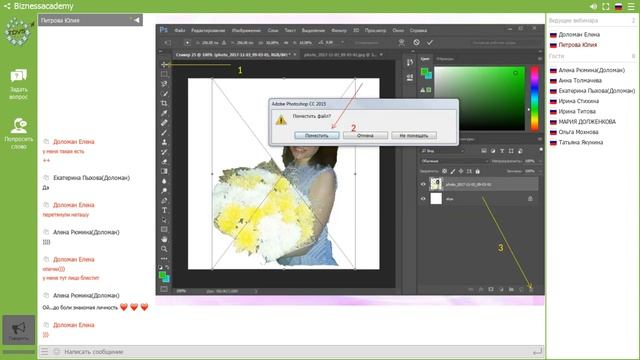This screenshot has width=640, height=360.
Task: Open the layer opacity dropdown
Action: point(540,161)
